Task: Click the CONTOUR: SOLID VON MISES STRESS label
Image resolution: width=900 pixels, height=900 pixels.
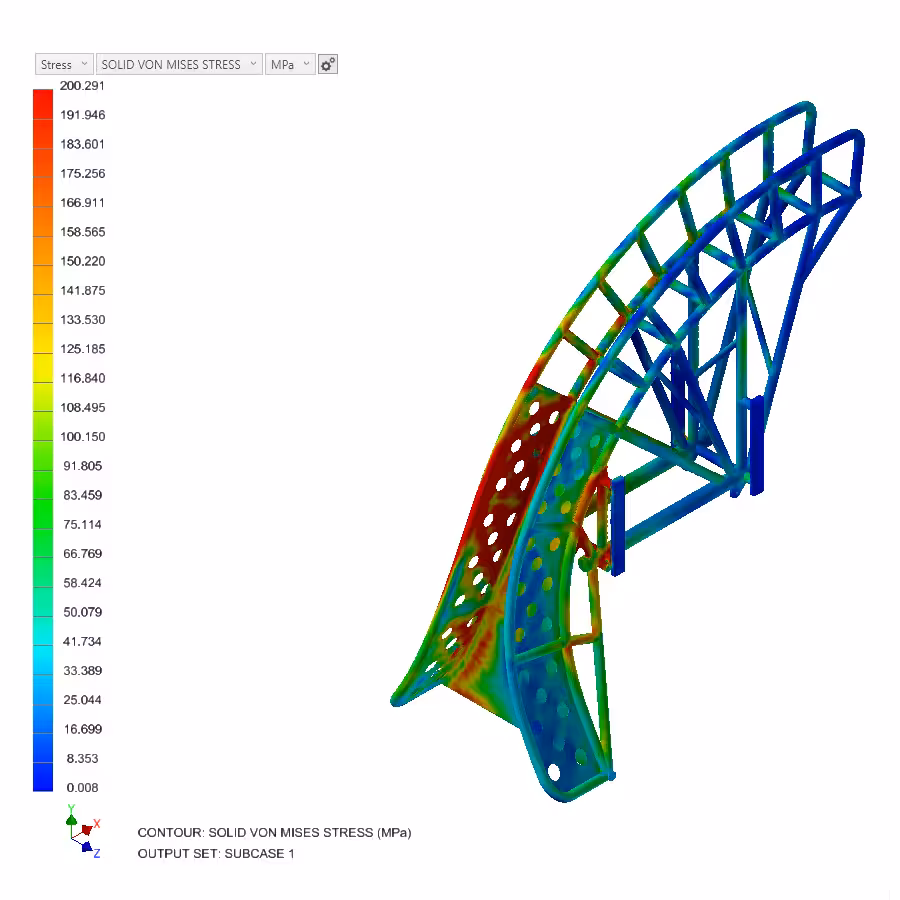Action: [274, 832]
